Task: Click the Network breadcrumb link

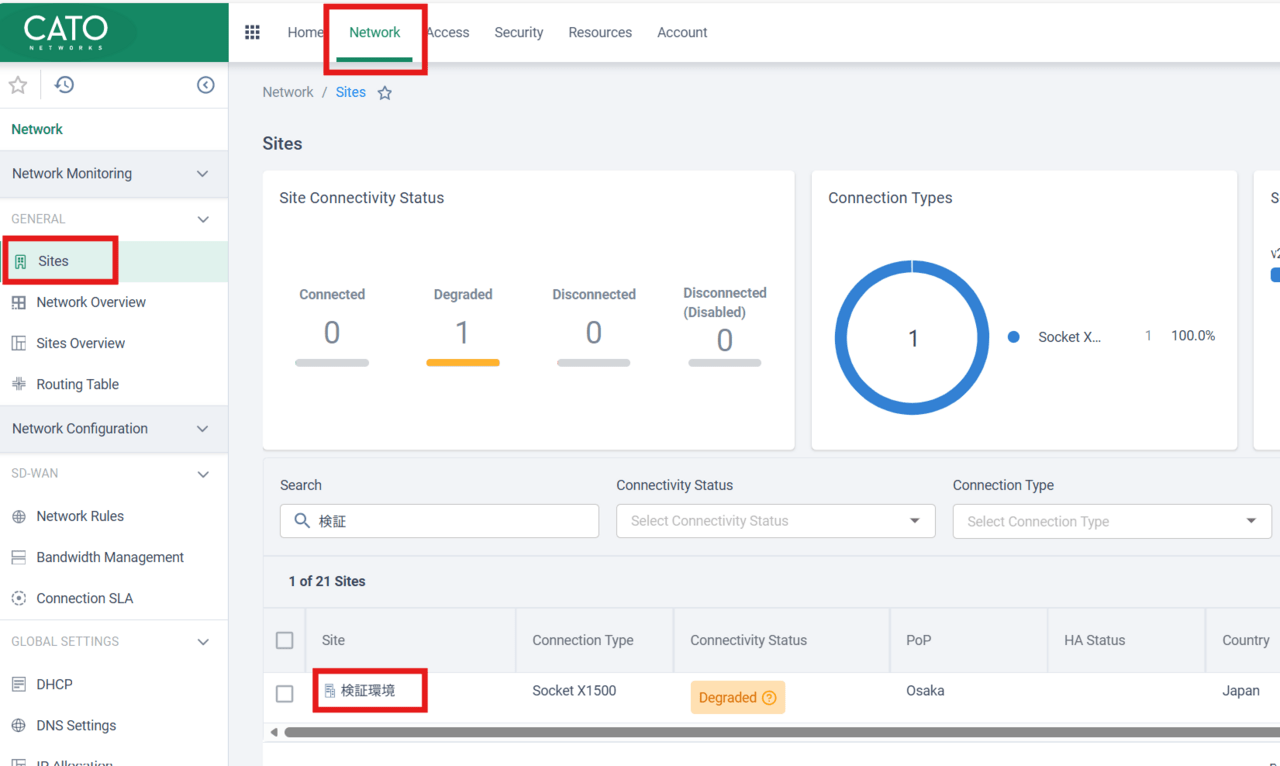Action: coord(288,92)
